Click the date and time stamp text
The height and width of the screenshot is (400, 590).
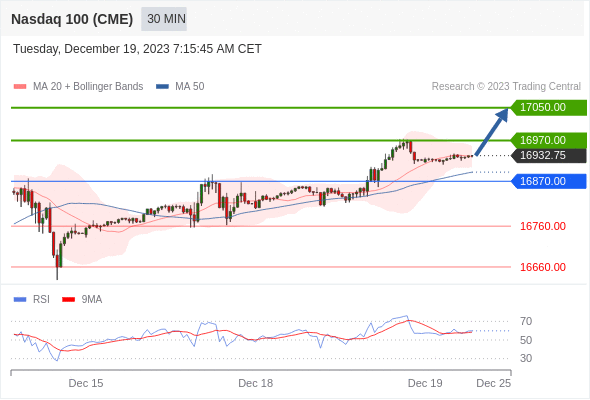click(137, 49)
